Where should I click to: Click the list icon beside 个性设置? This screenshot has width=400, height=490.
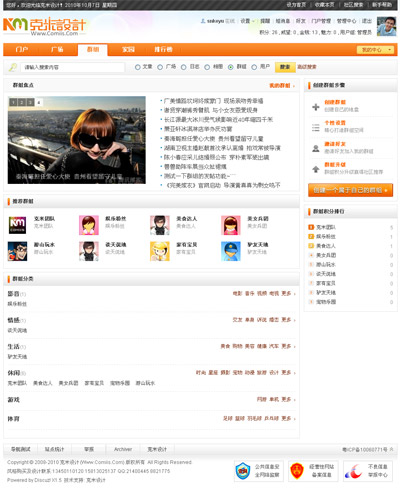(x=316, y=127)
